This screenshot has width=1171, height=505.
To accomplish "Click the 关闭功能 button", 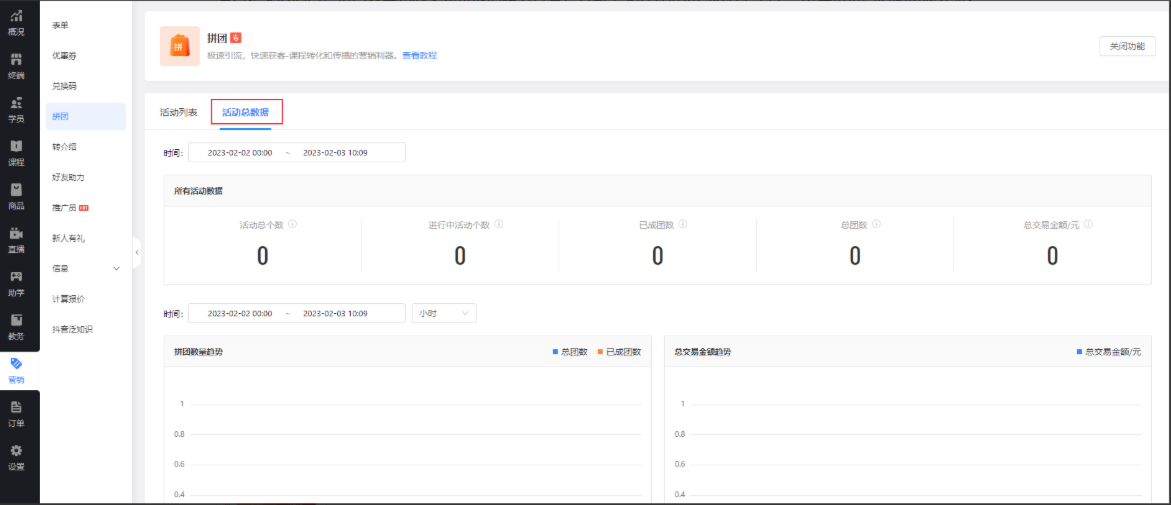I will 1127,46.
